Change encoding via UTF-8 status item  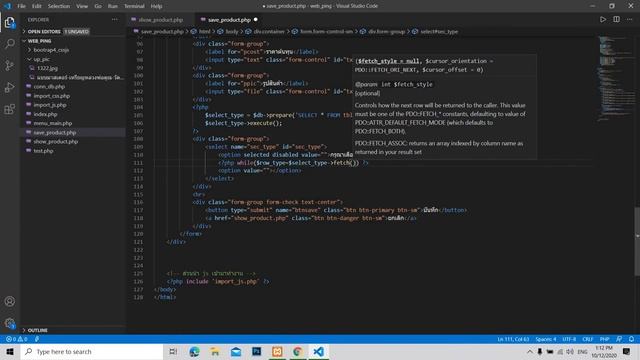(569, 339)
